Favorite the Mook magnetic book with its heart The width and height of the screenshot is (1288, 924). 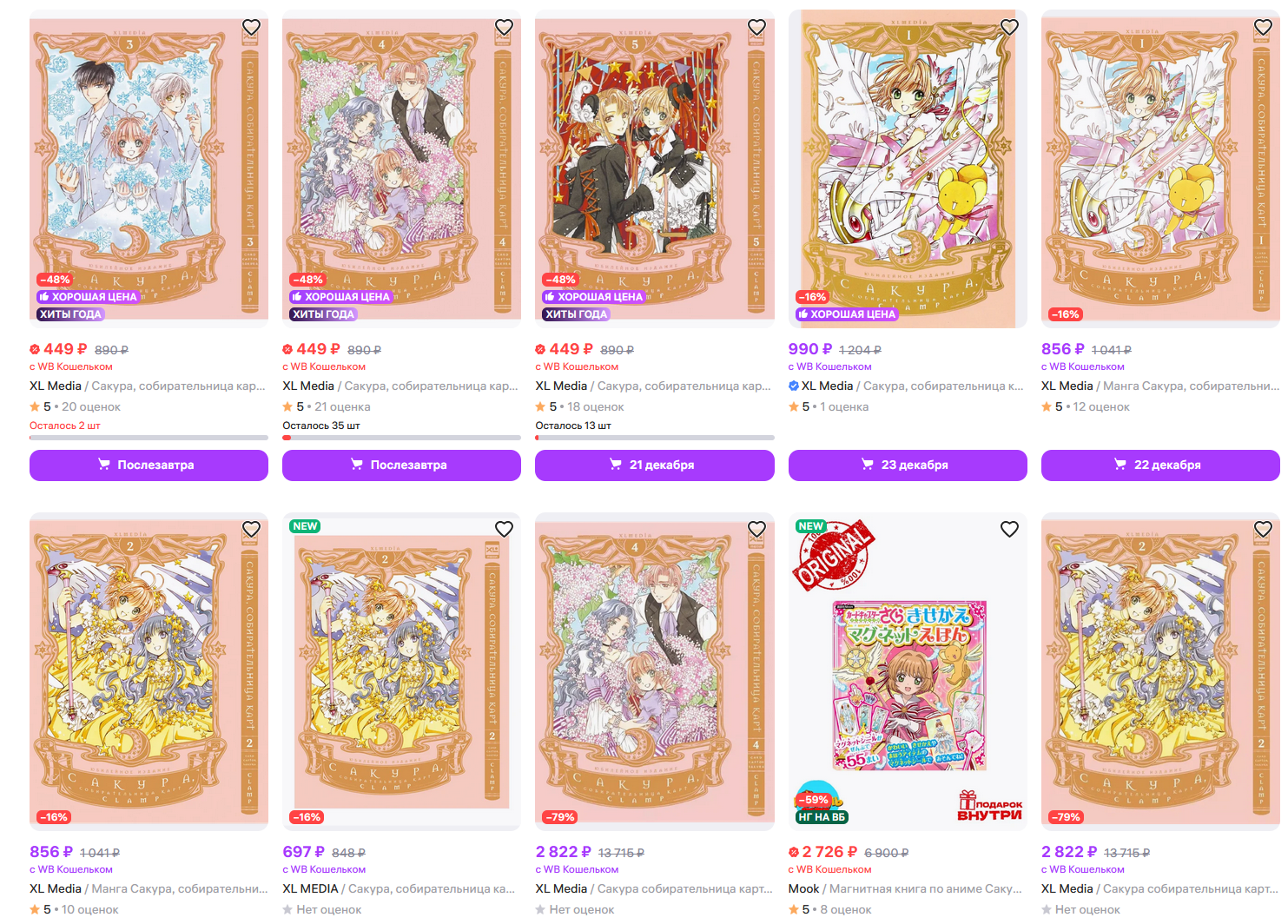pos(1009,529)
